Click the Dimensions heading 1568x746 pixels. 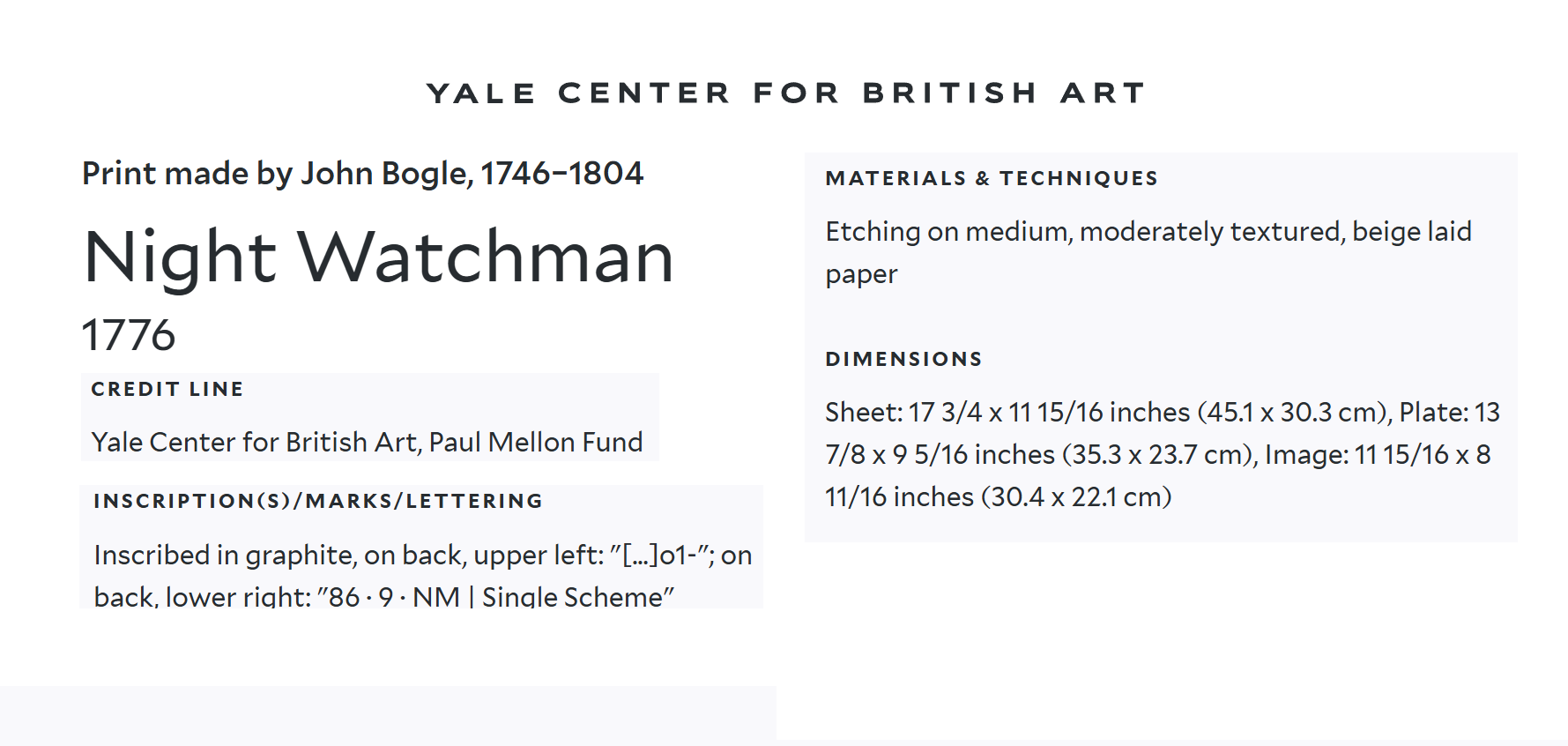pos(903,359)
